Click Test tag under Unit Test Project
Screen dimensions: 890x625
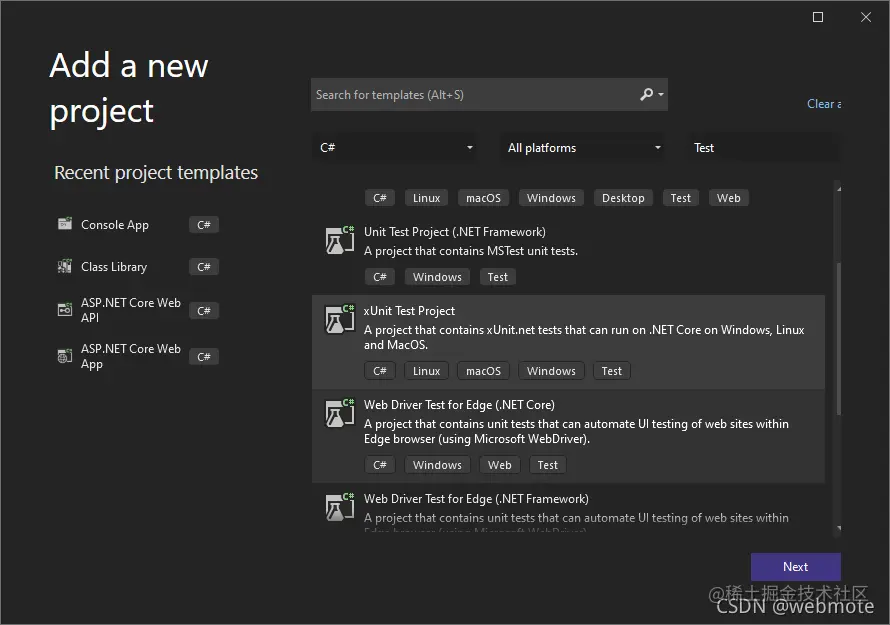point(497,277)
